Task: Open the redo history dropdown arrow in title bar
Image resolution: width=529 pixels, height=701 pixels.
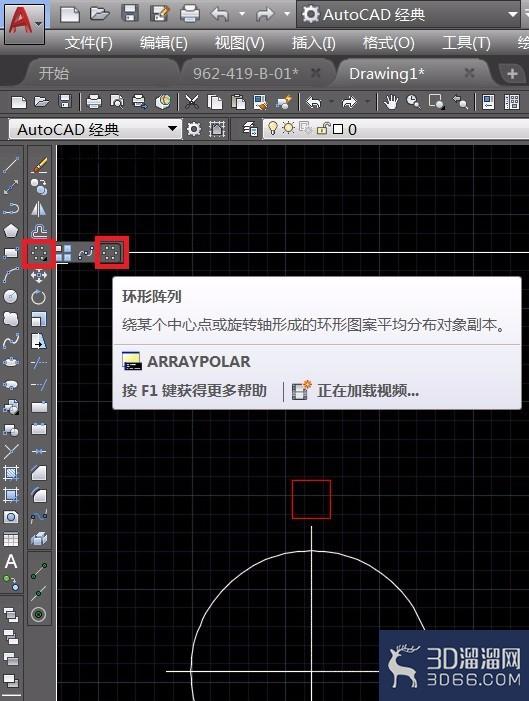Action: (x=287, y=14)
